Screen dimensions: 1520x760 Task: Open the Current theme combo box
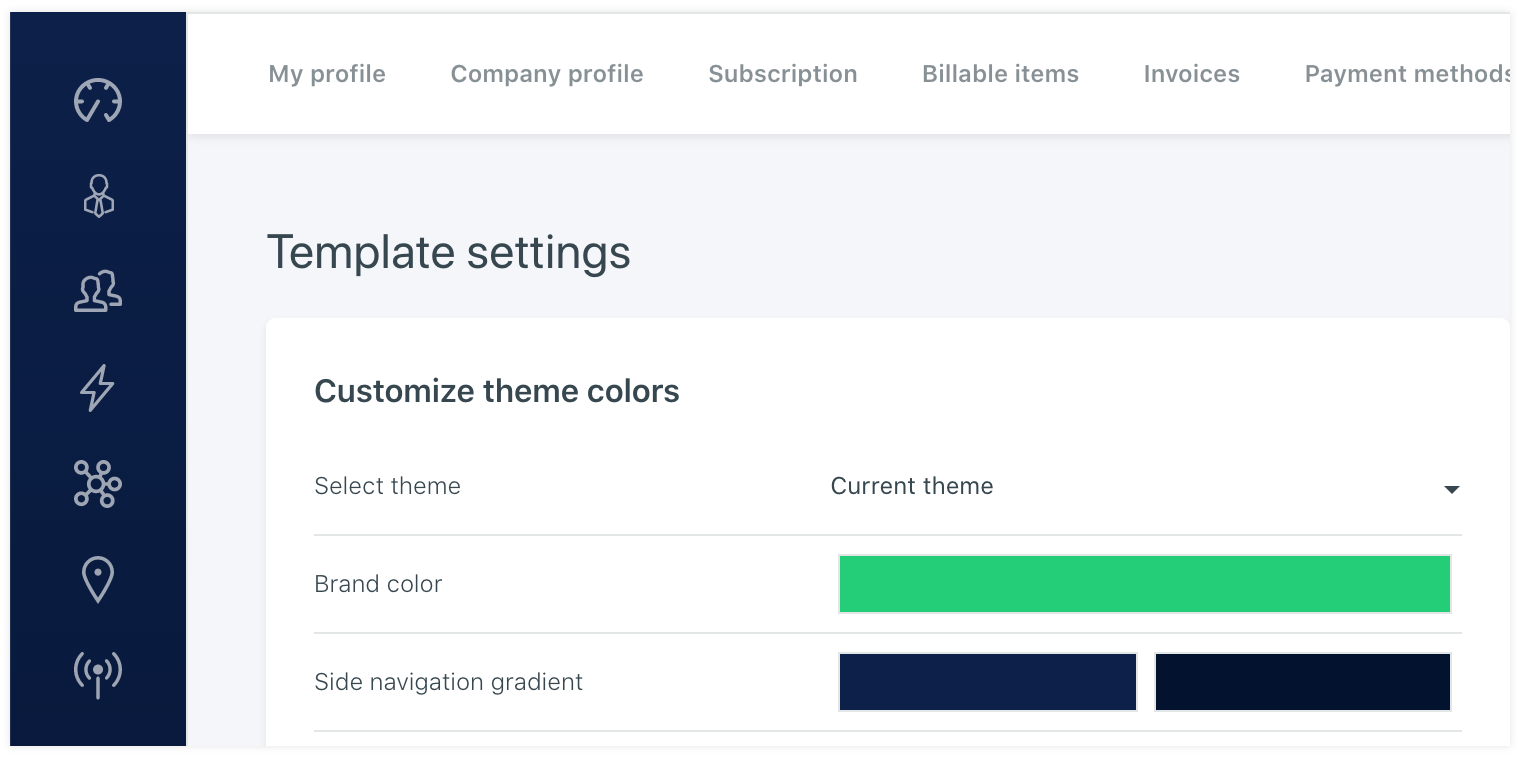1140,487
